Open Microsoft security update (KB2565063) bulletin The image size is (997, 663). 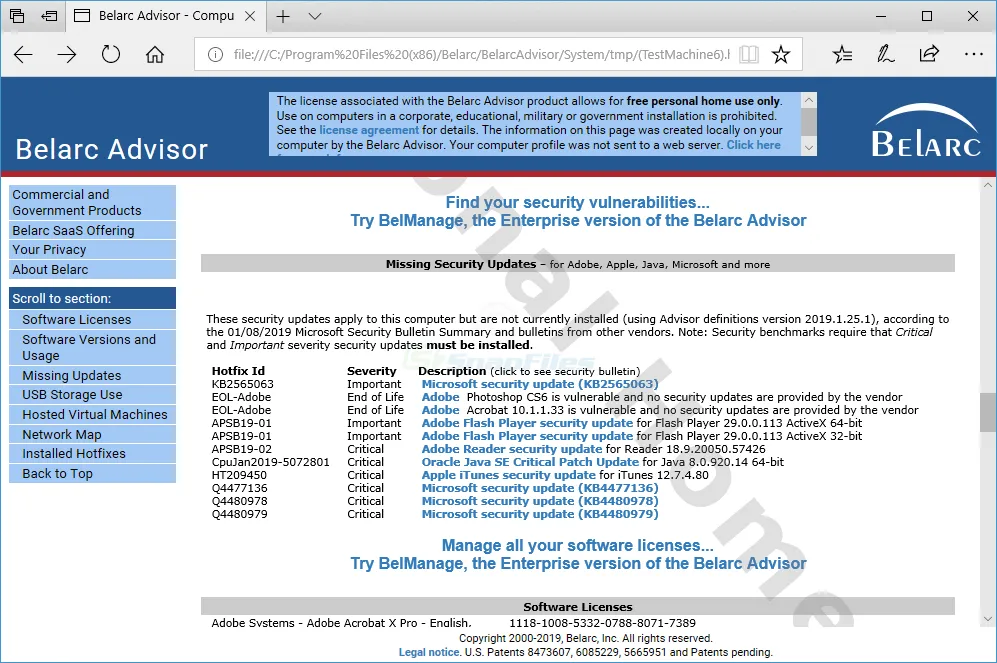(540, 384)
